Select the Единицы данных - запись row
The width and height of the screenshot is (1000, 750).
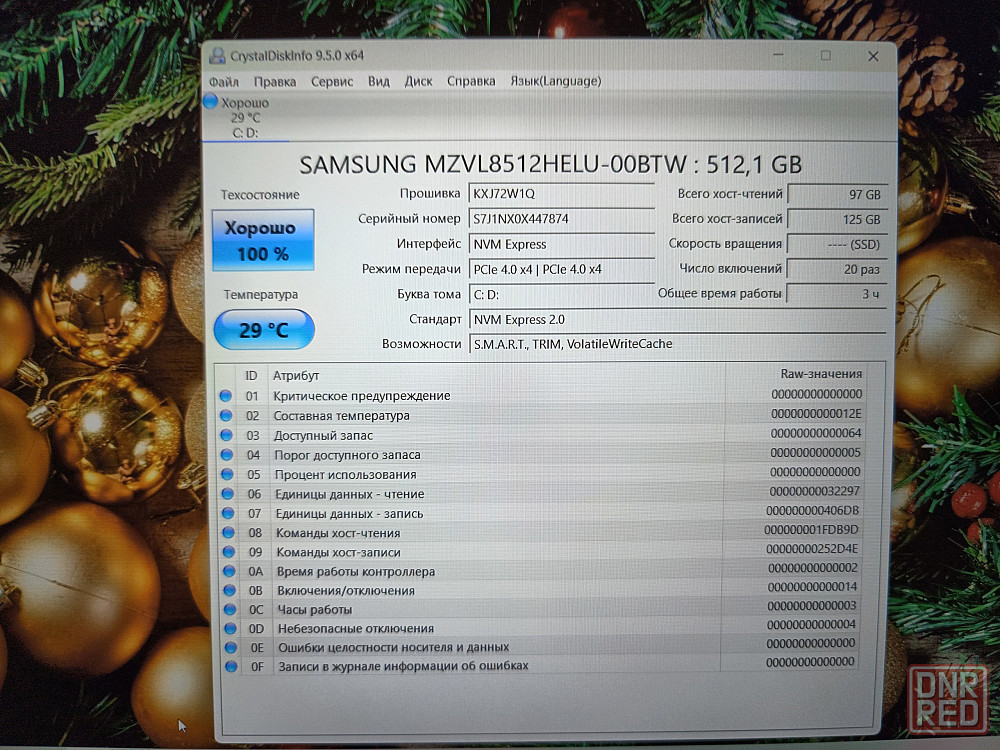(x=541, y=513)
